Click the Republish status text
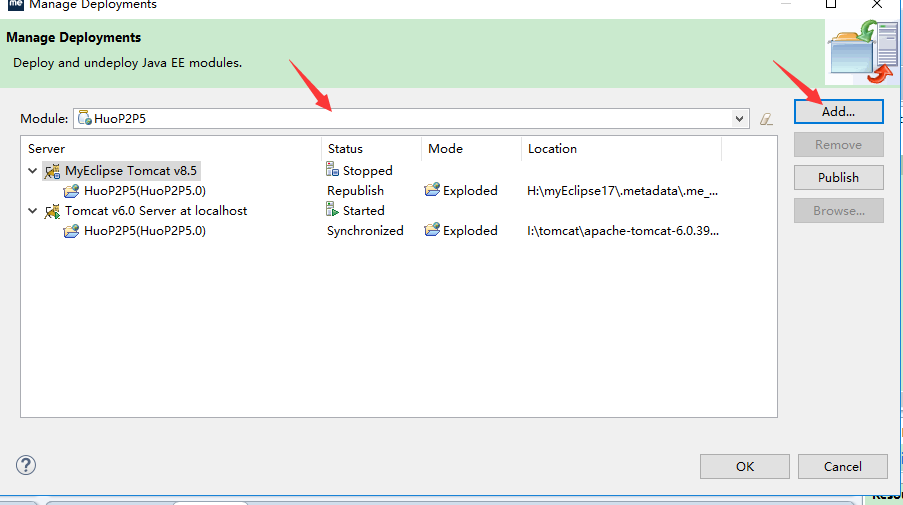The height and width of the screenshot is (505, 903). 355,191
